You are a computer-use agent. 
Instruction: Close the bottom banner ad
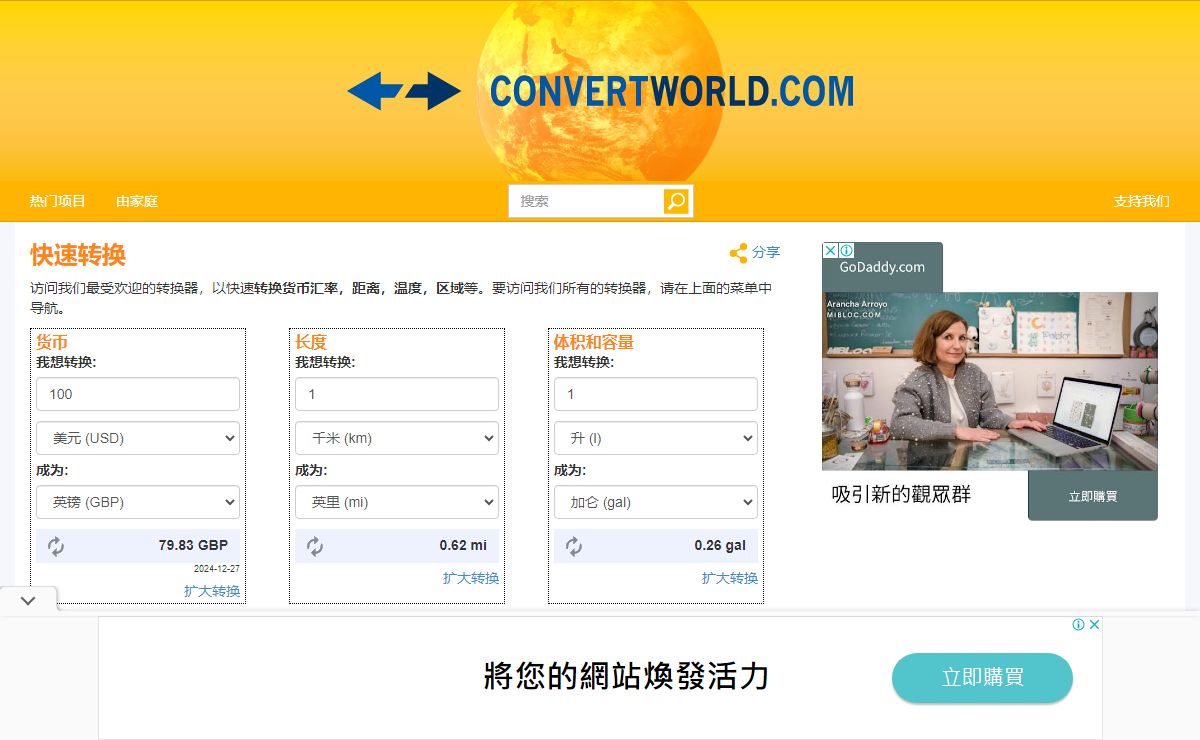click(1094, 625)
